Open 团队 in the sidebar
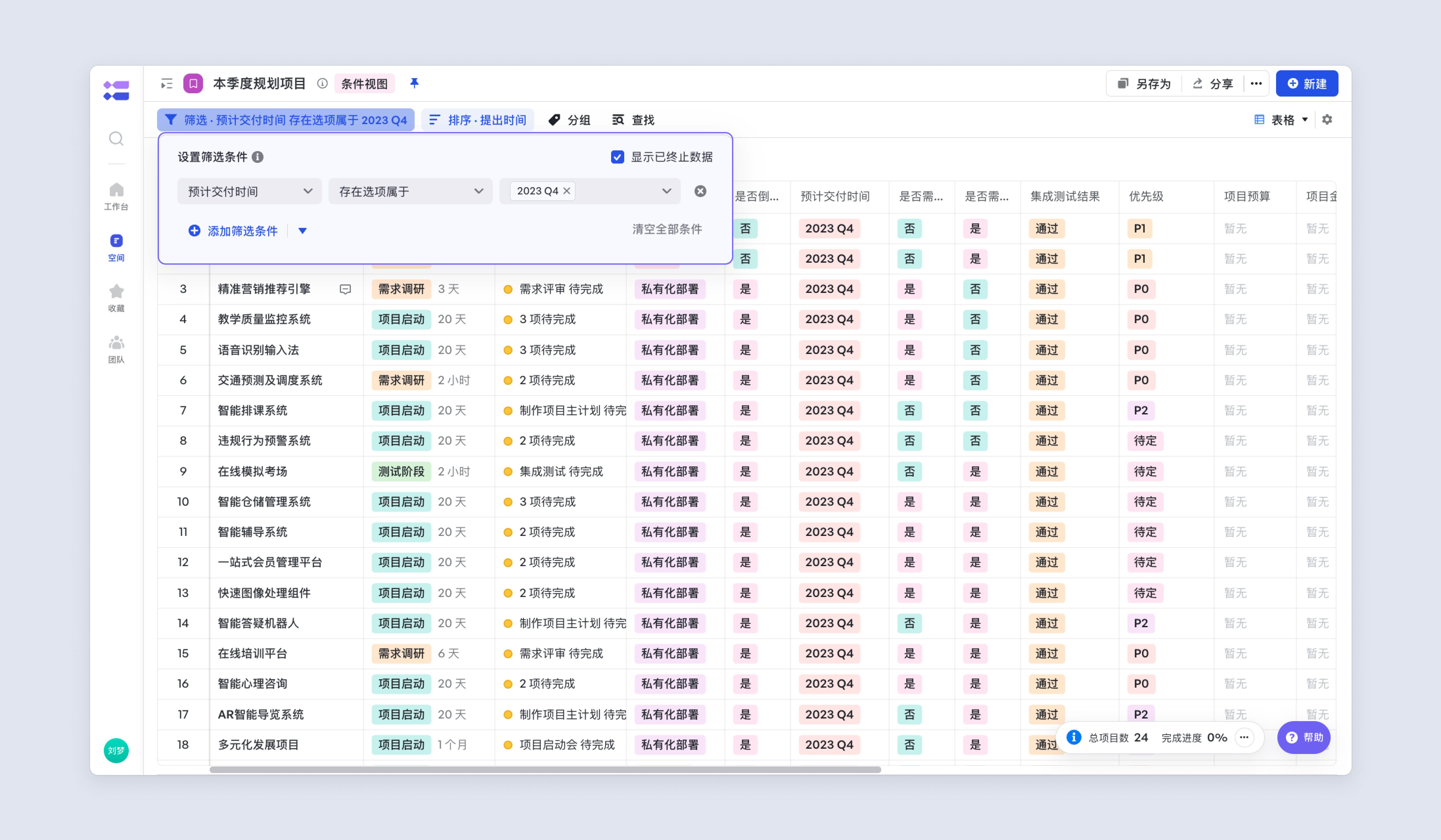 [x=116, y=349]
